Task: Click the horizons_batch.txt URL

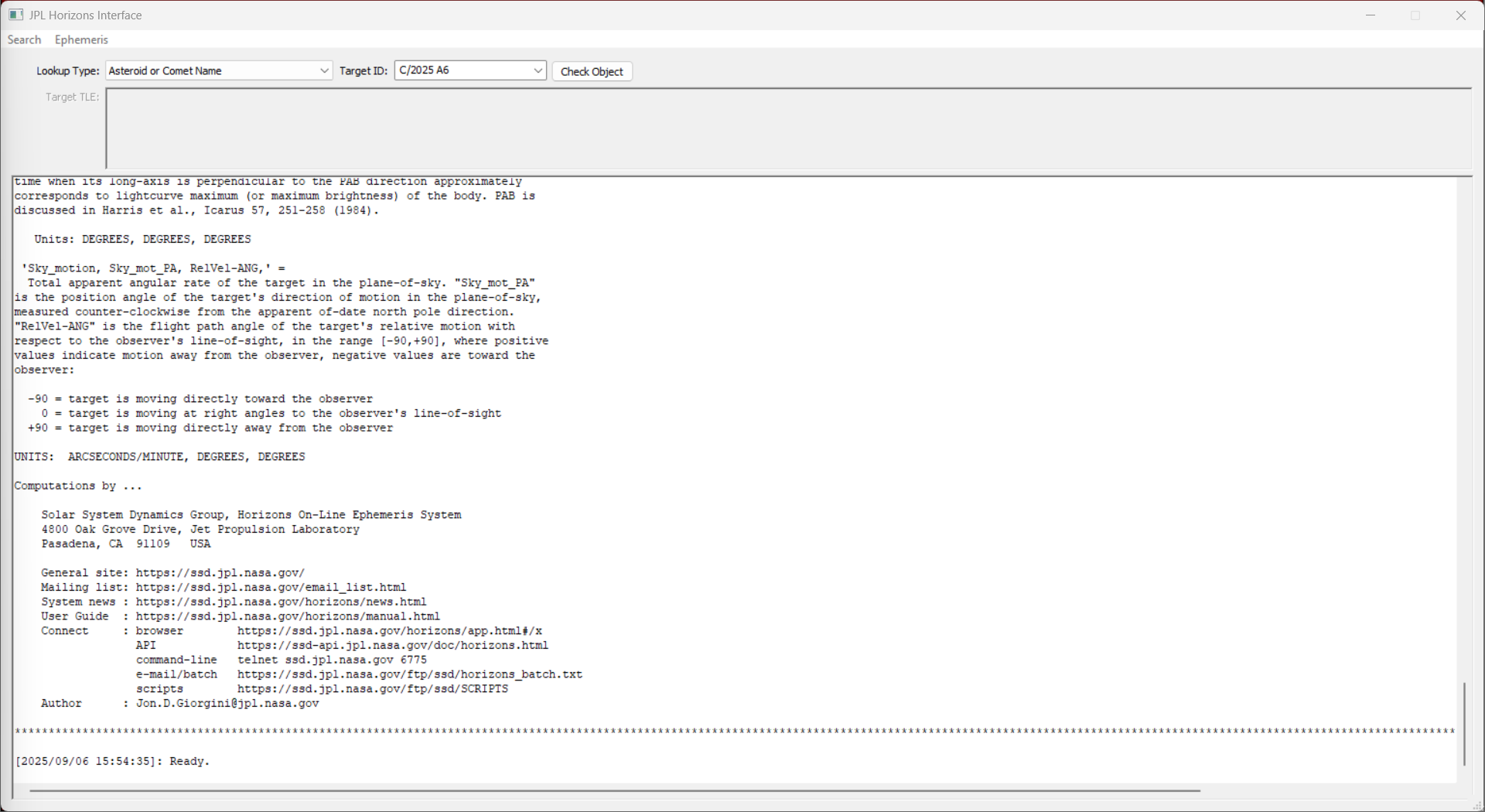Action: click(410, 674)
